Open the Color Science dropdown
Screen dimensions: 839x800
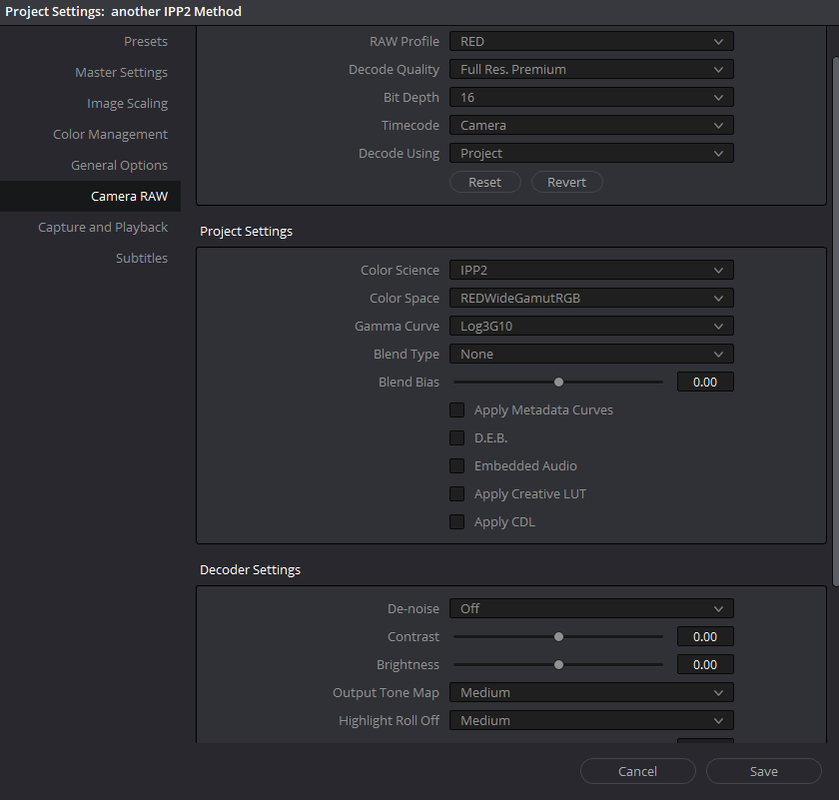591,270
